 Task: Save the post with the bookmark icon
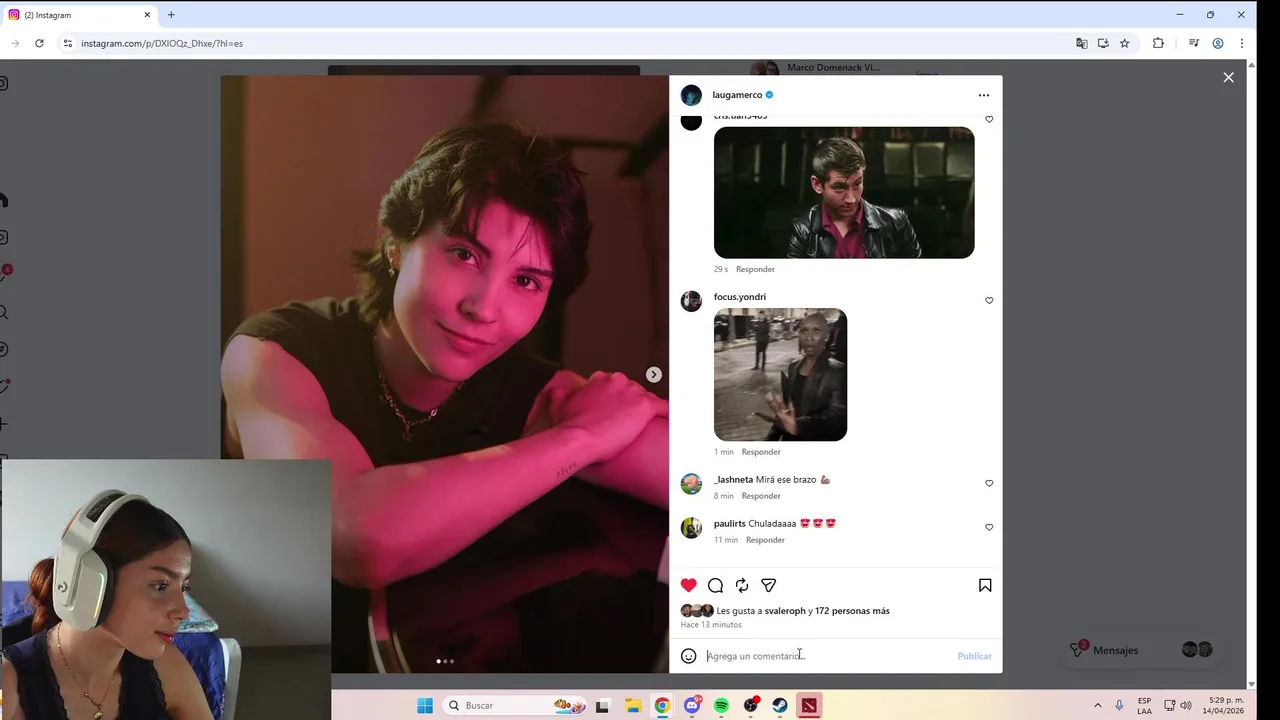coord(985,585)
